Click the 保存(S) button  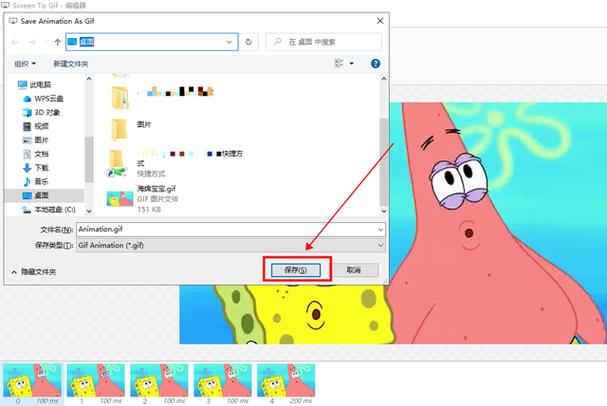[296, 270]
